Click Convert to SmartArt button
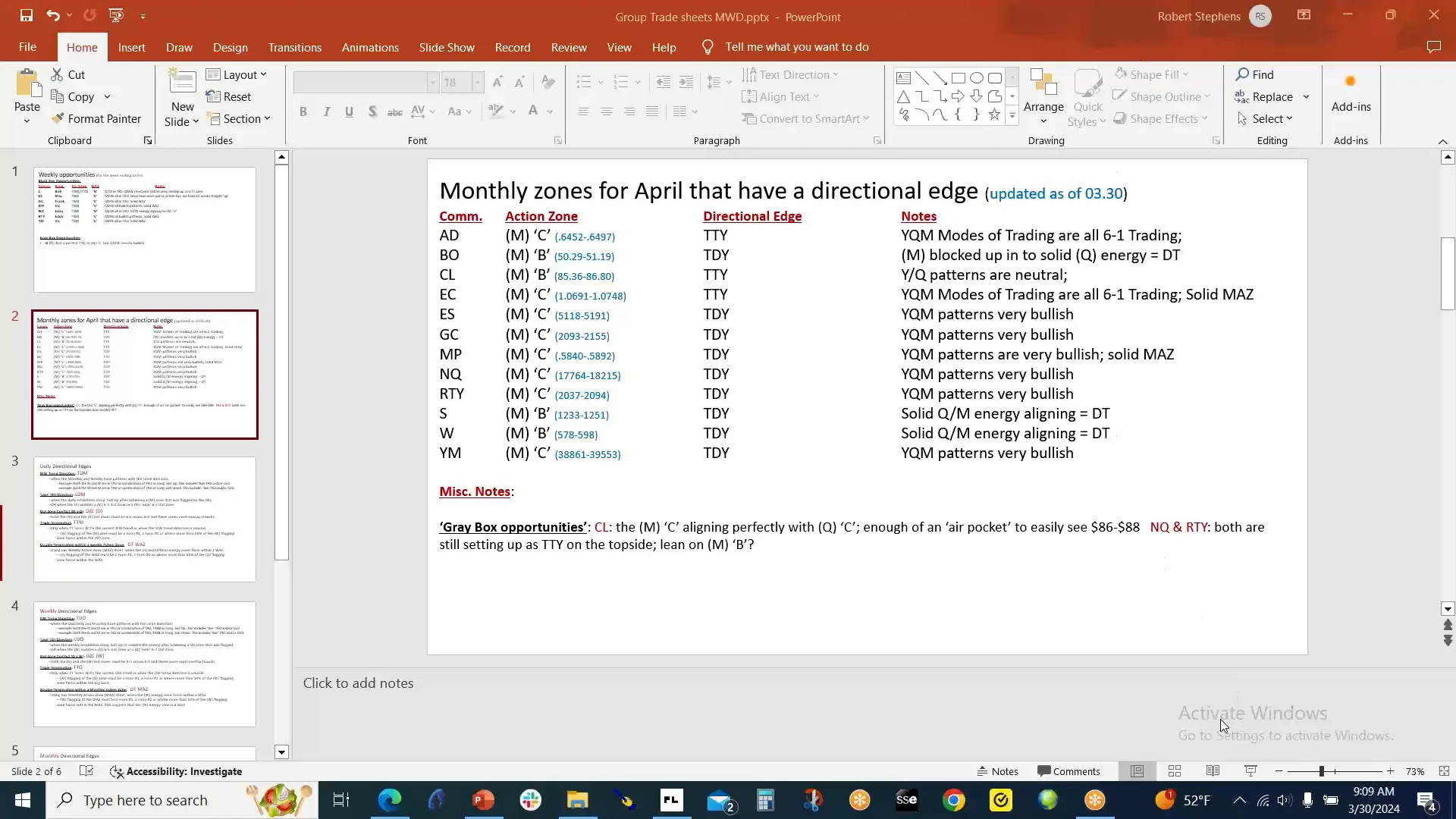1456x819 pixels. (805, 119)
